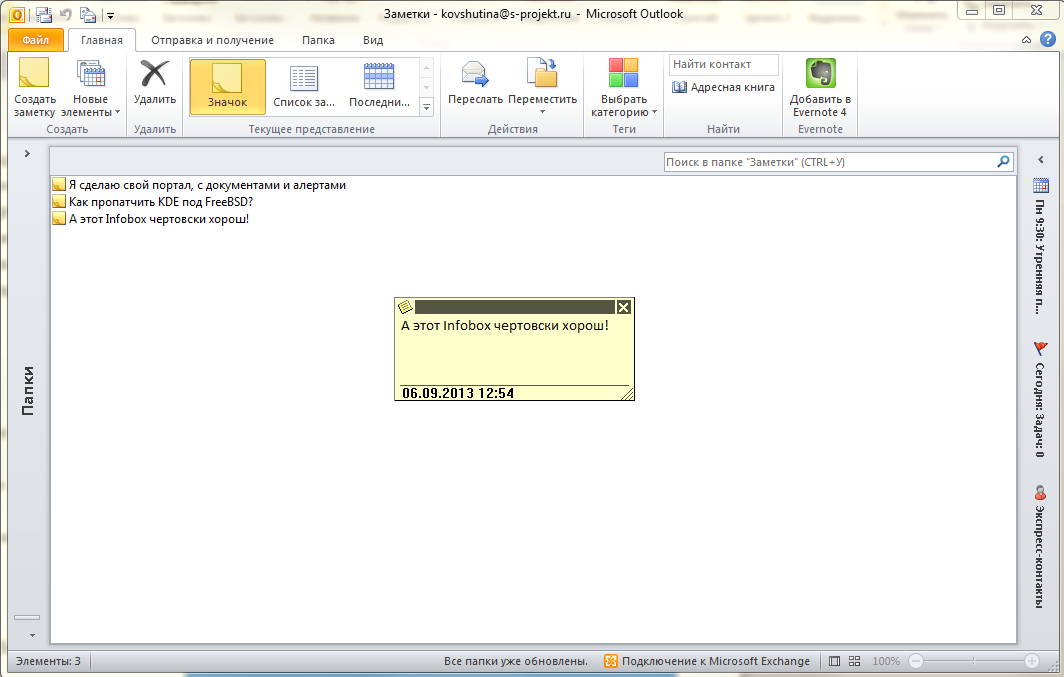Click the note icon beside 'Я сделаю свой портал'
Viewport: 1064px width, 677px height.
[59, 185]
